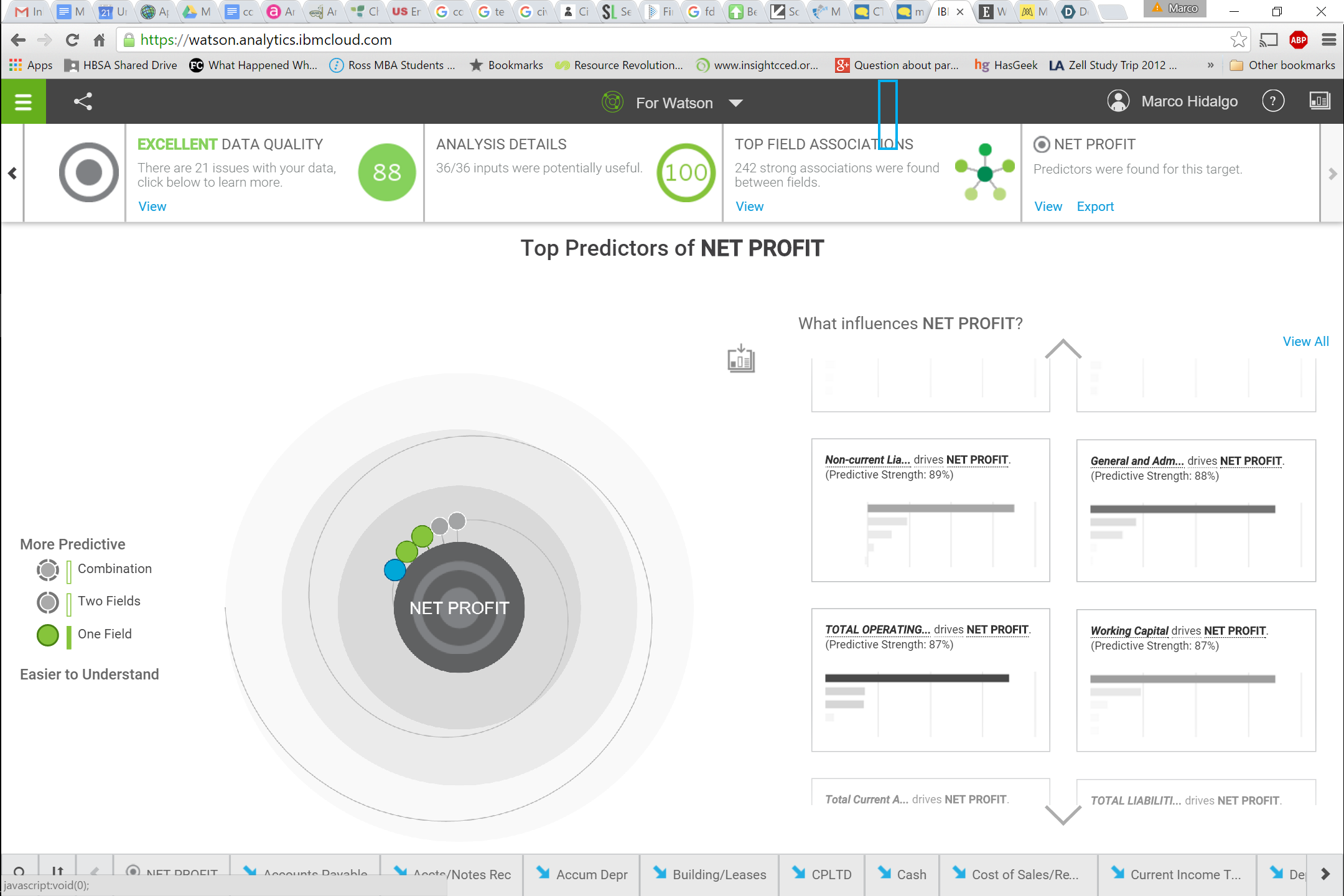Click the Export link under NET PROFIT
The width and height of the screenshot is (1344, 896).
click(1095, 207)
